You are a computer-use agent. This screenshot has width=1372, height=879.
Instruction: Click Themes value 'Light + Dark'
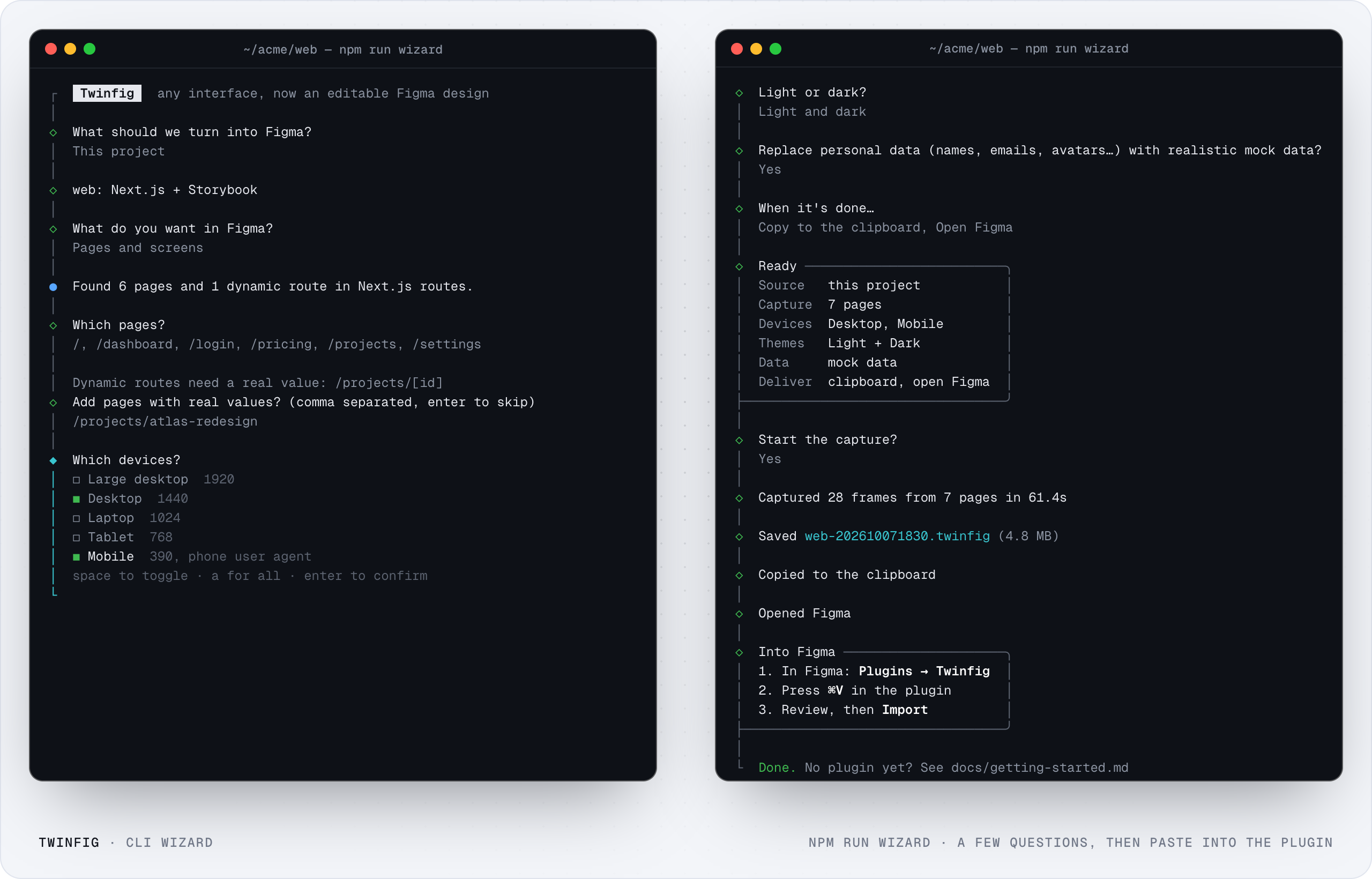click(x=874, y=344)
